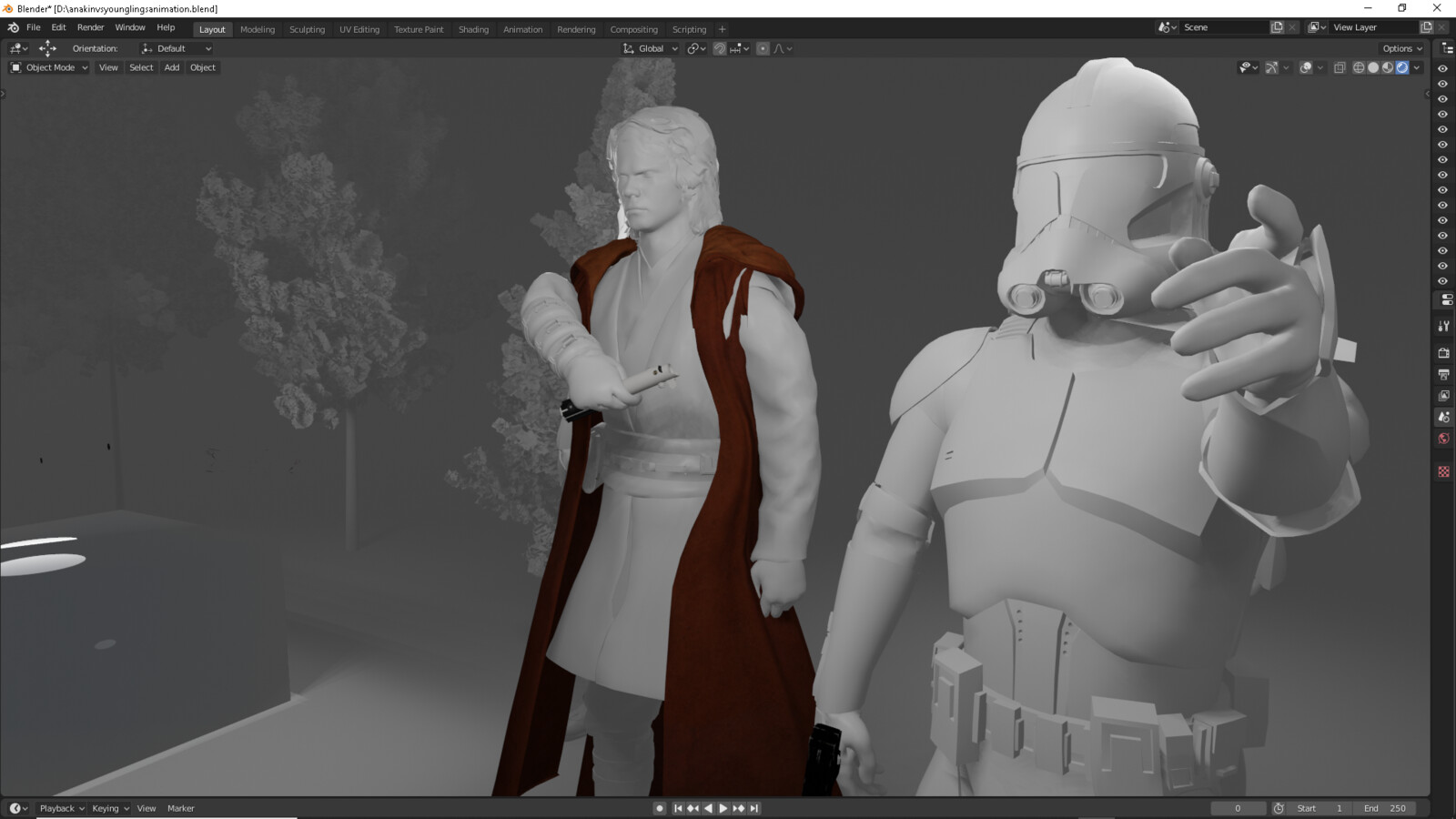Switch to the Shading workspace tab

coord(473,29)
